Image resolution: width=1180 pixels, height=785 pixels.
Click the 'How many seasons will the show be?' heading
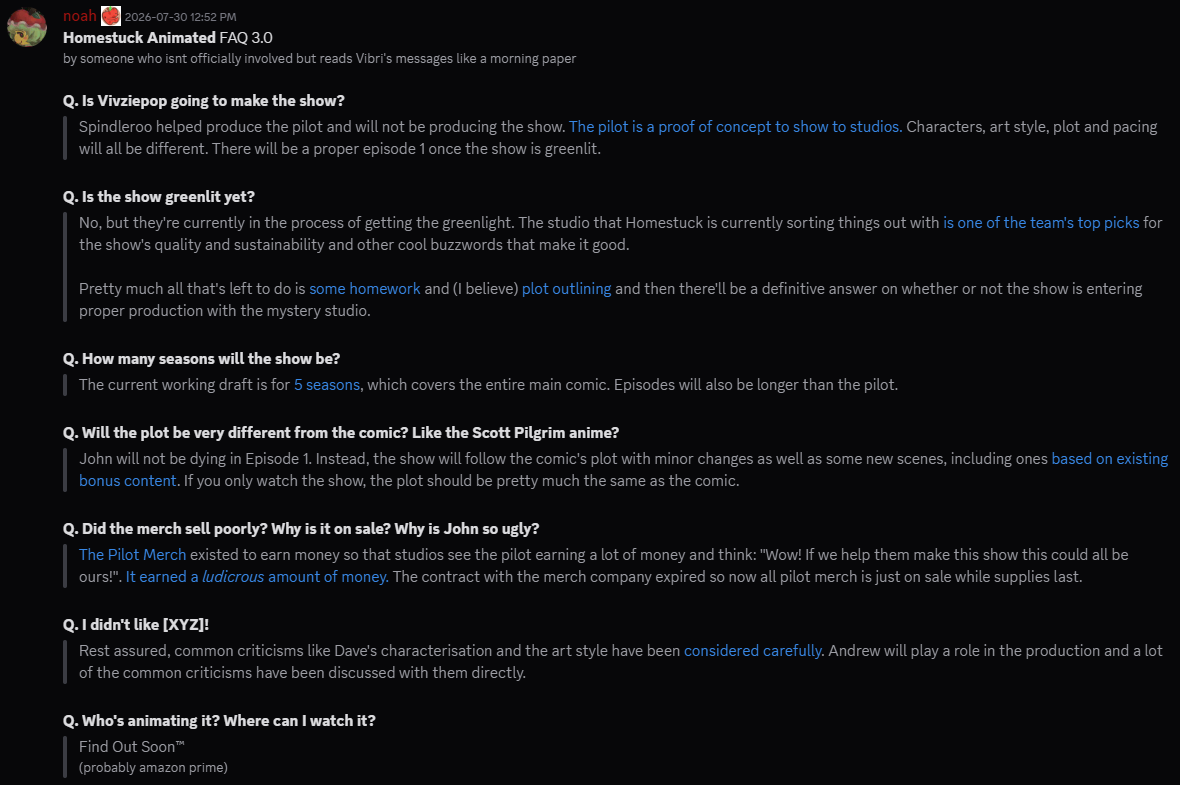point(202,358)
